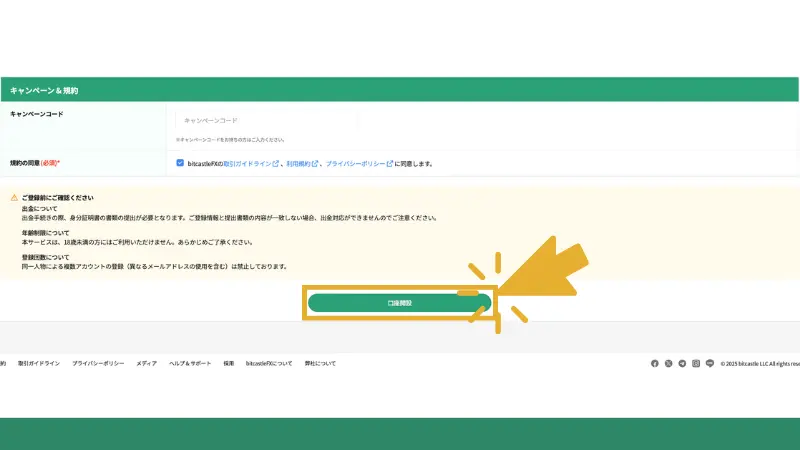Open the 取引ガイドライン link in agreement row
The image size is (800, 450).
(x=247, y=164)
